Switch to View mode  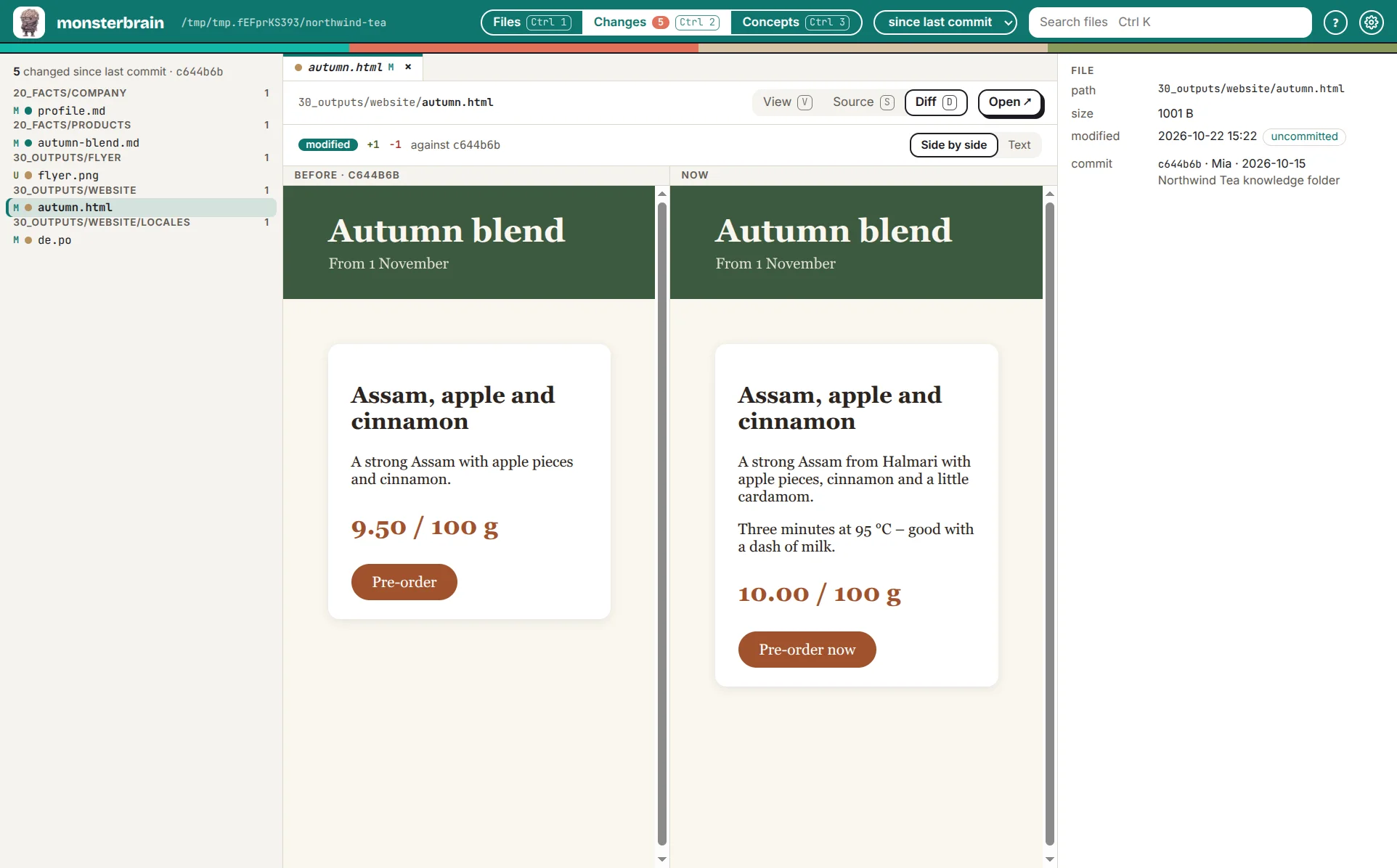tap(788, 102)
